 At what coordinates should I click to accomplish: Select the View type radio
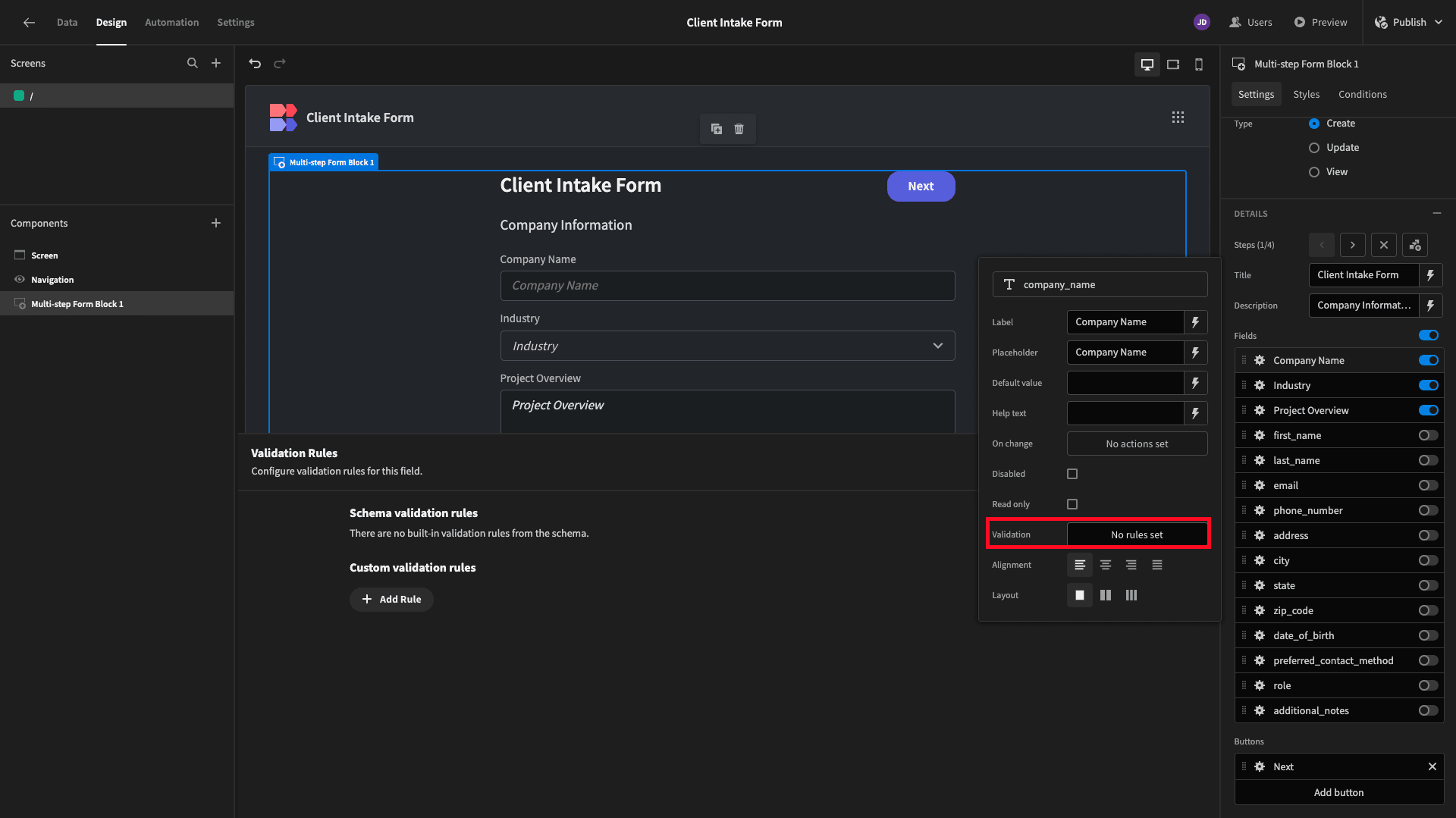pos(1314,172)
